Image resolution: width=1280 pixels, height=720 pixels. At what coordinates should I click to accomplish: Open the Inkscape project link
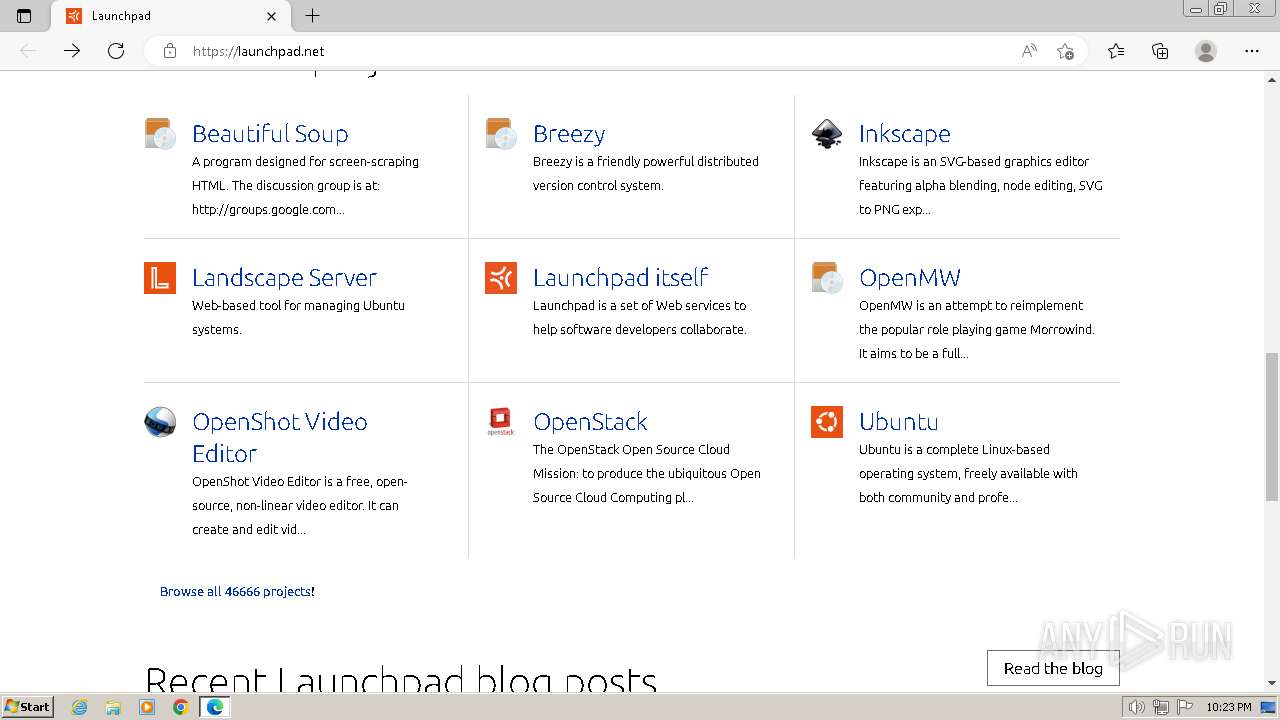[x=905, y=134]
